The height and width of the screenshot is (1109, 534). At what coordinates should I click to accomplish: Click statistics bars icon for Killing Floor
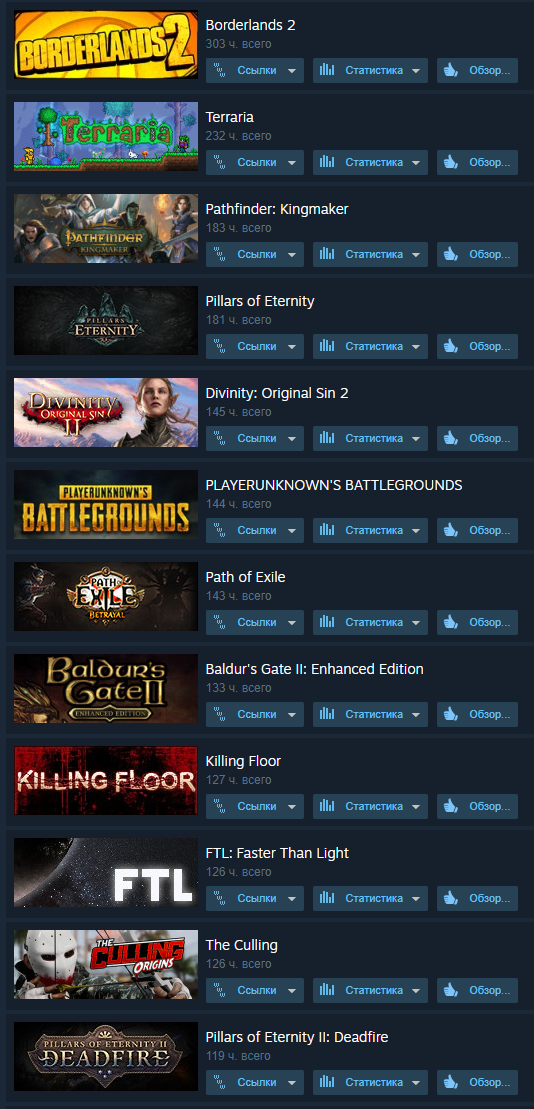click(327, 806)
